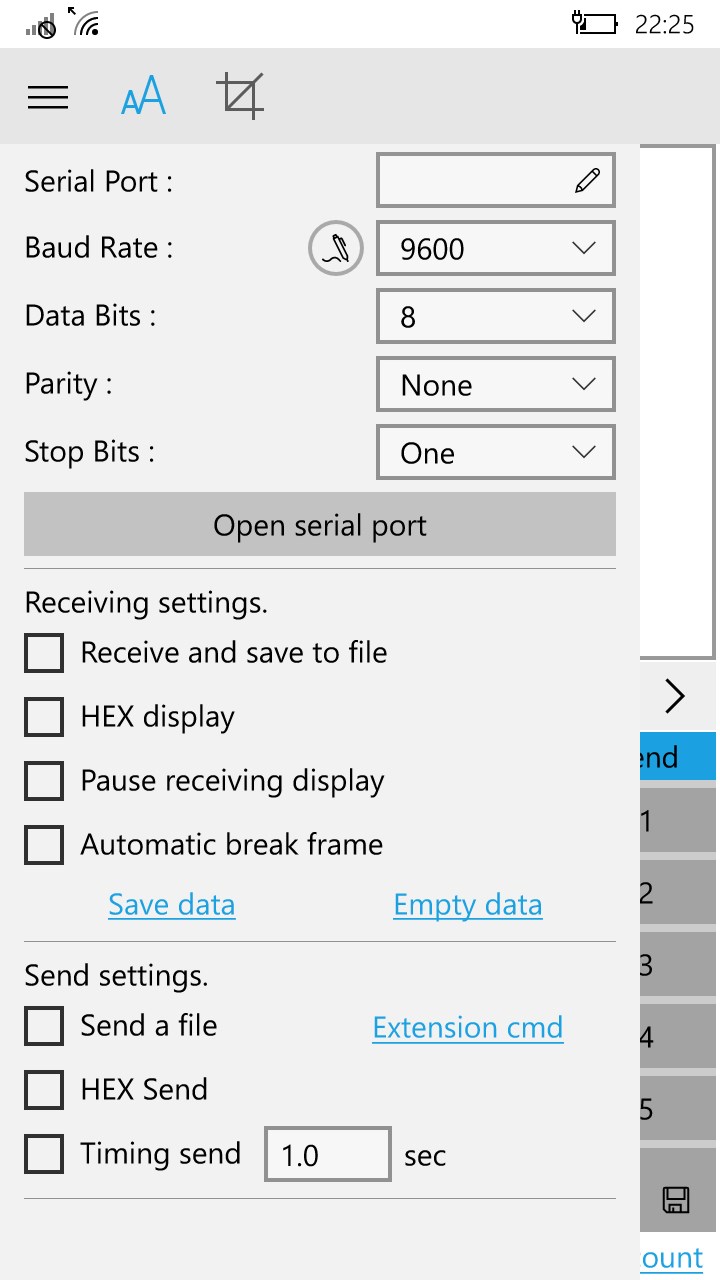Open the Extension cmd link
This screenshot has height=1280, width=720.
tap(468, 1028)
